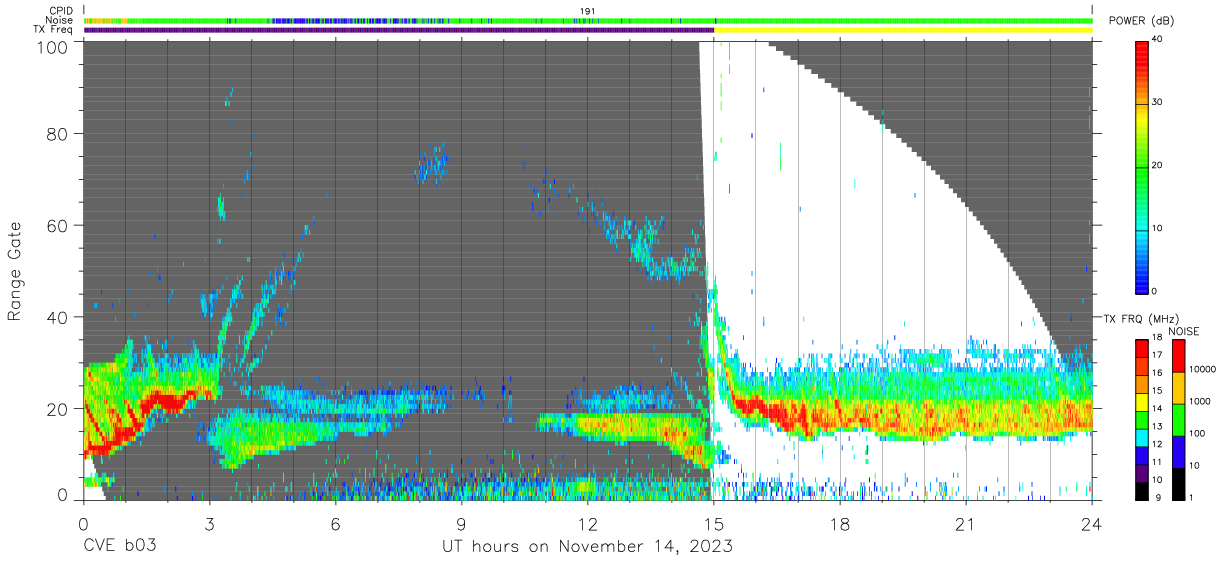The image size is (1228, 567).
Task: Click the x-axis tick label '15'
Action: pyautogui.click(x=714, y=523)
